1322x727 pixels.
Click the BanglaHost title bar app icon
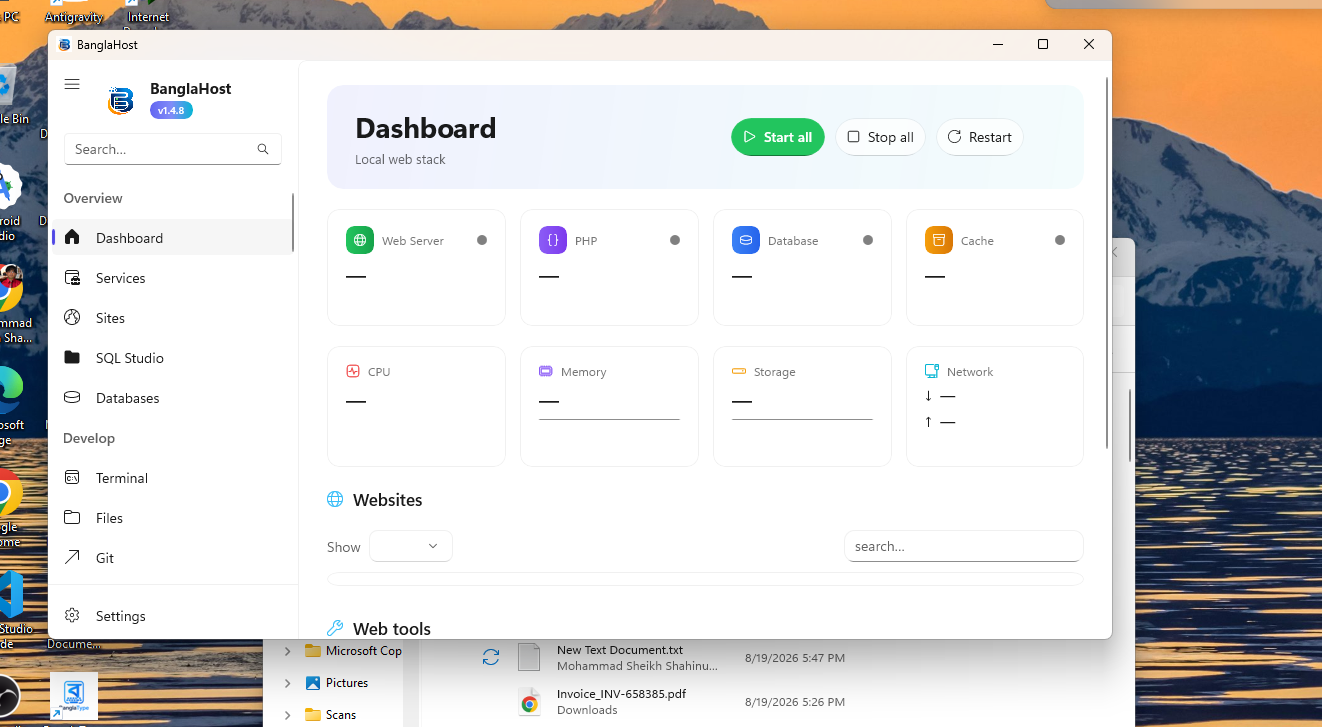[64, 45]
